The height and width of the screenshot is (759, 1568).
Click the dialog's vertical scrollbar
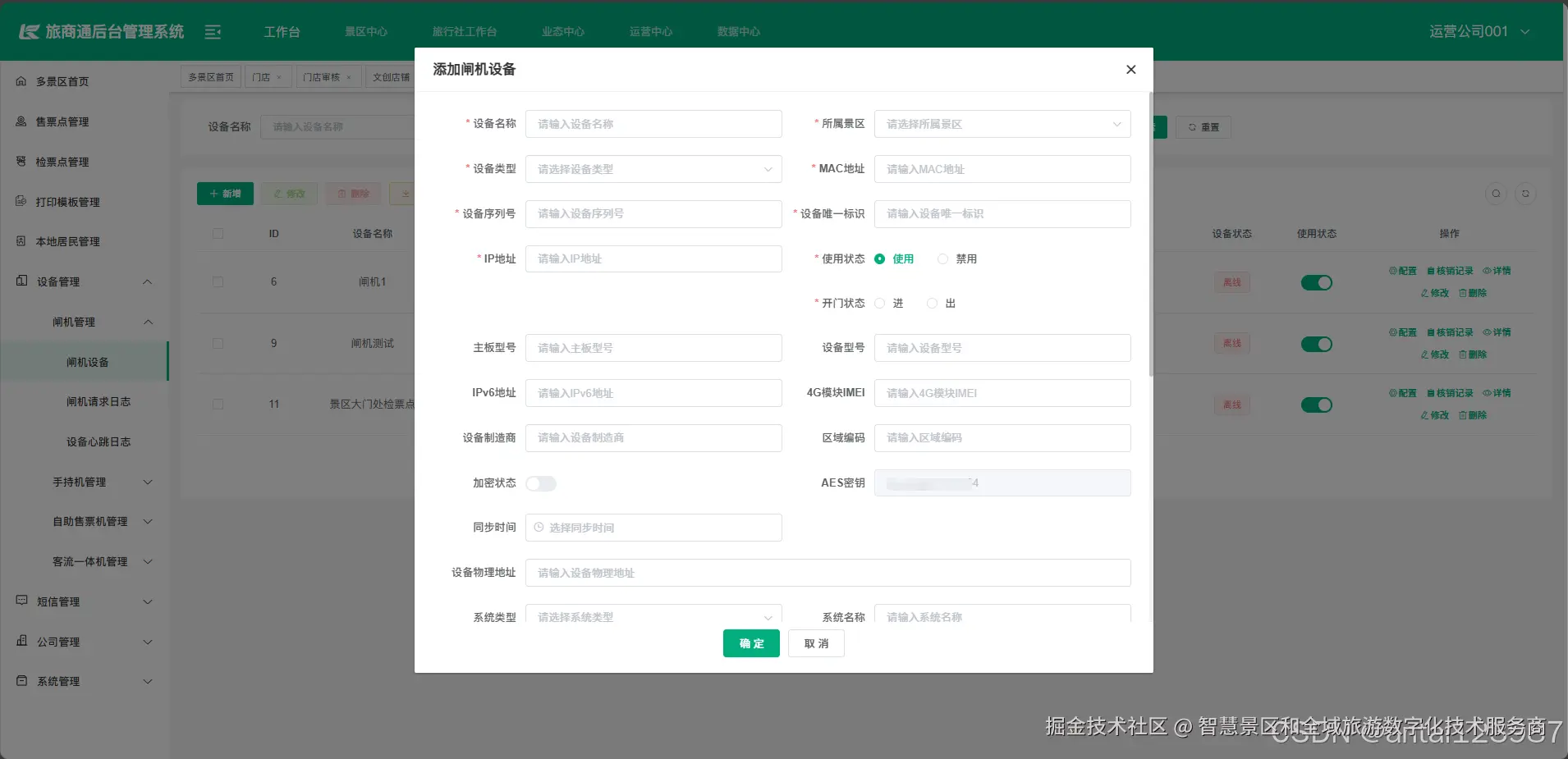pyautogui.click(x=1151, y=234)
